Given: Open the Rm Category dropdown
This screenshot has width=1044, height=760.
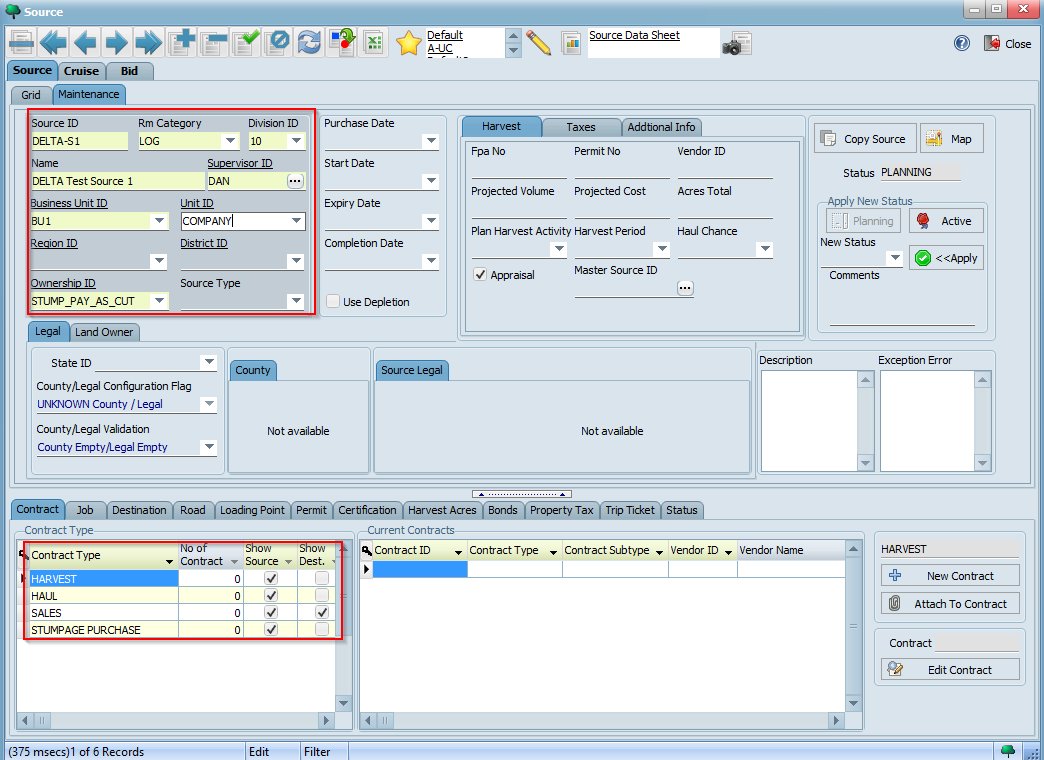Looking at the screenshot, I should coord(230,141).
